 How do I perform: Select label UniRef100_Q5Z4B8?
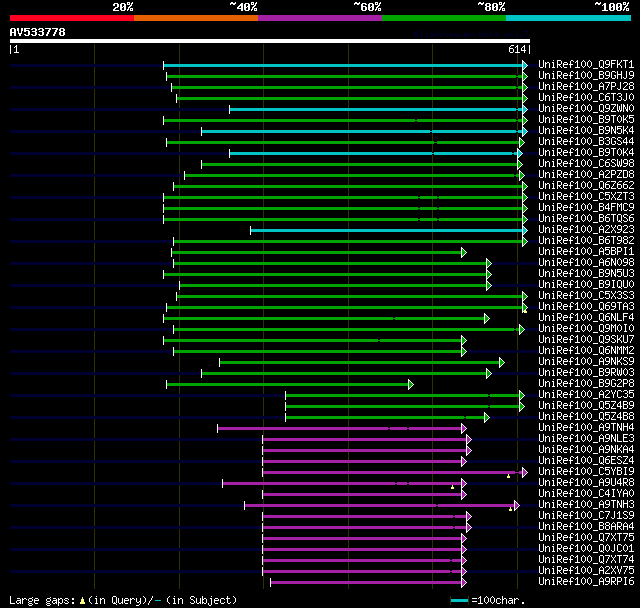[x=586, y=417]
